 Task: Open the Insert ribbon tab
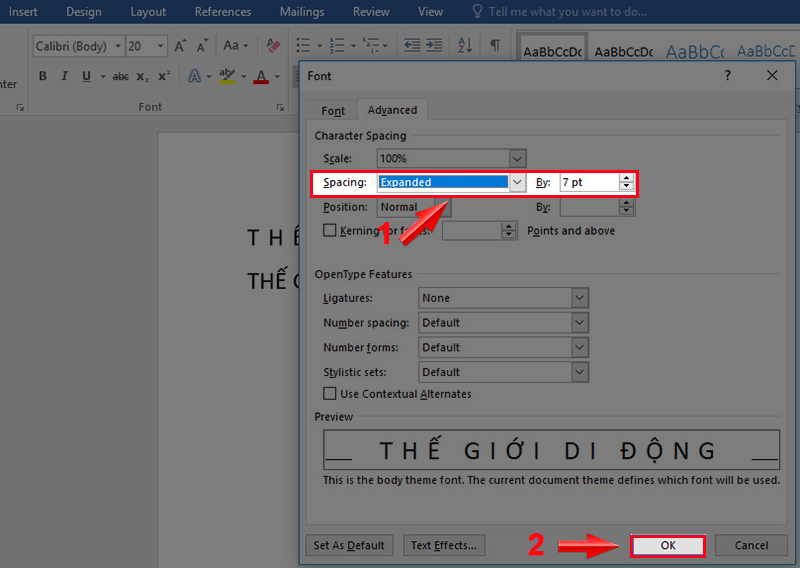[23, 12]
